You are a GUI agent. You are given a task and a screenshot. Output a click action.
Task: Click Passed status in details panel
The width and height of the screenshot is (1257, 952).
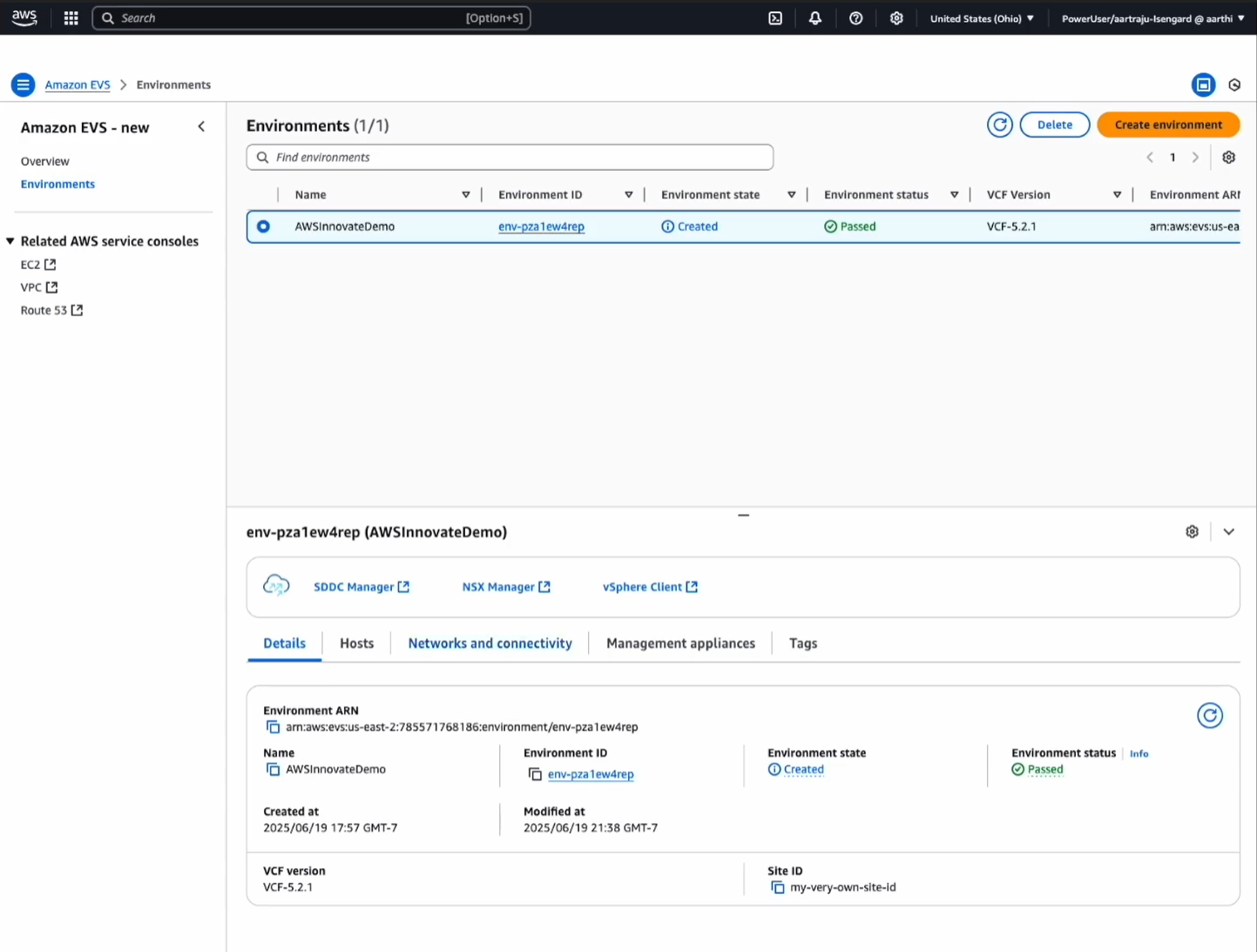pos(1037,770)
